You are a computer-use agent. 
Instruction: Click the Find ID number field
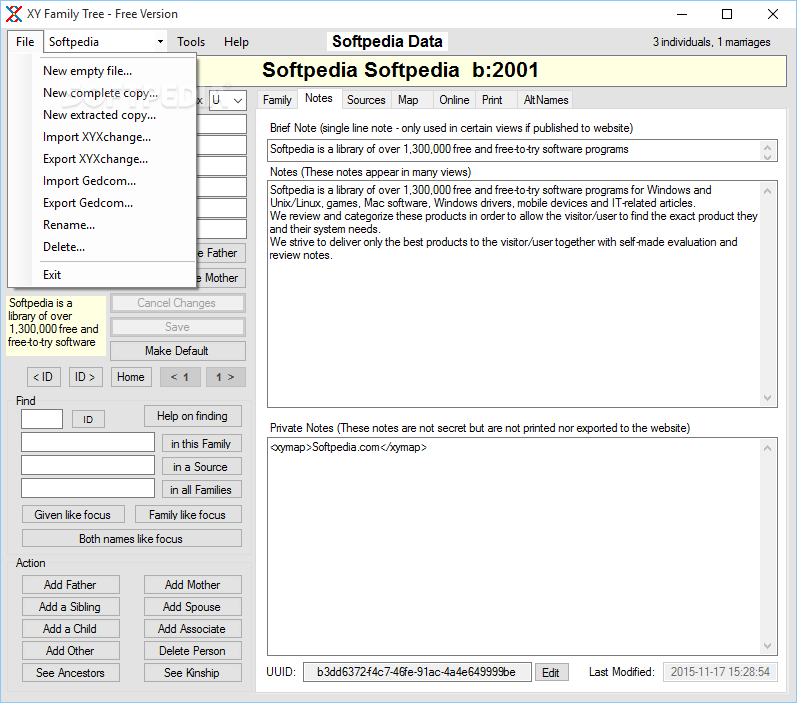coord(42,419)
